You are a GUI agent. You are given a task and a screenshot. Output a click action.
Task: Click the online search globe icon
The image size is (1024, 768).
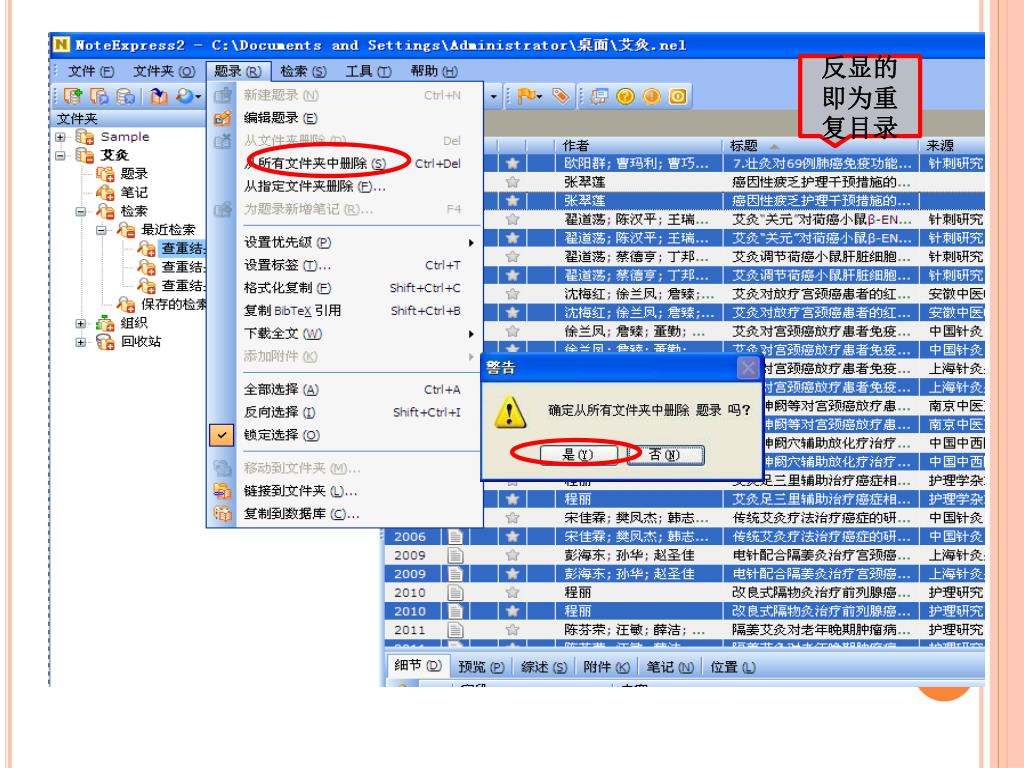tap(185, 97)
